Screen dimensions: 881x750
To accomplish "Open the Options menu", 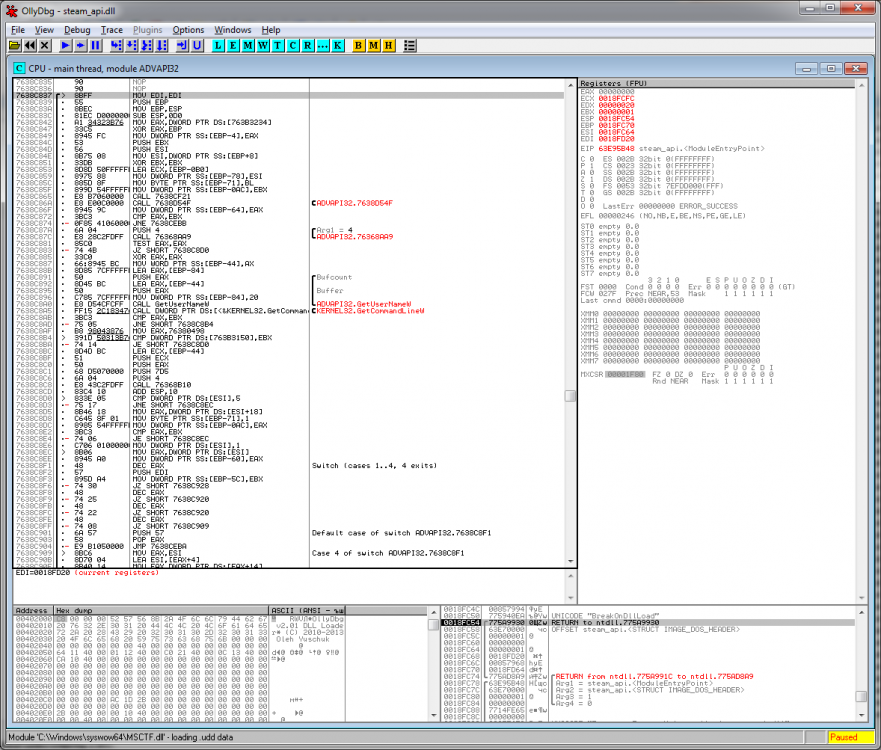I will point(188,30).
